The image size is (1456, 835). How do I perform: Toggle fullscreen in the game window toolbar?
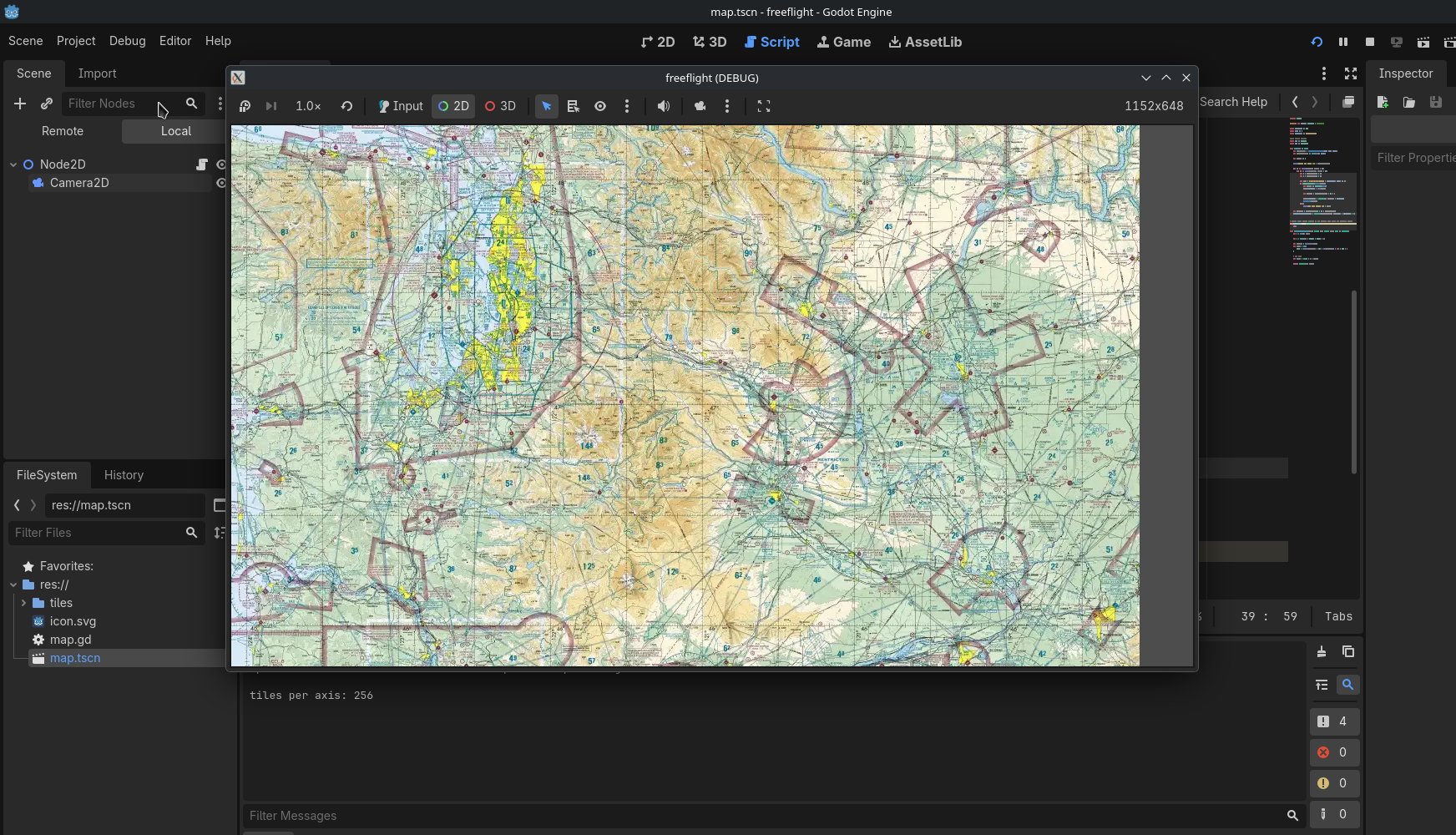point(763,106)
